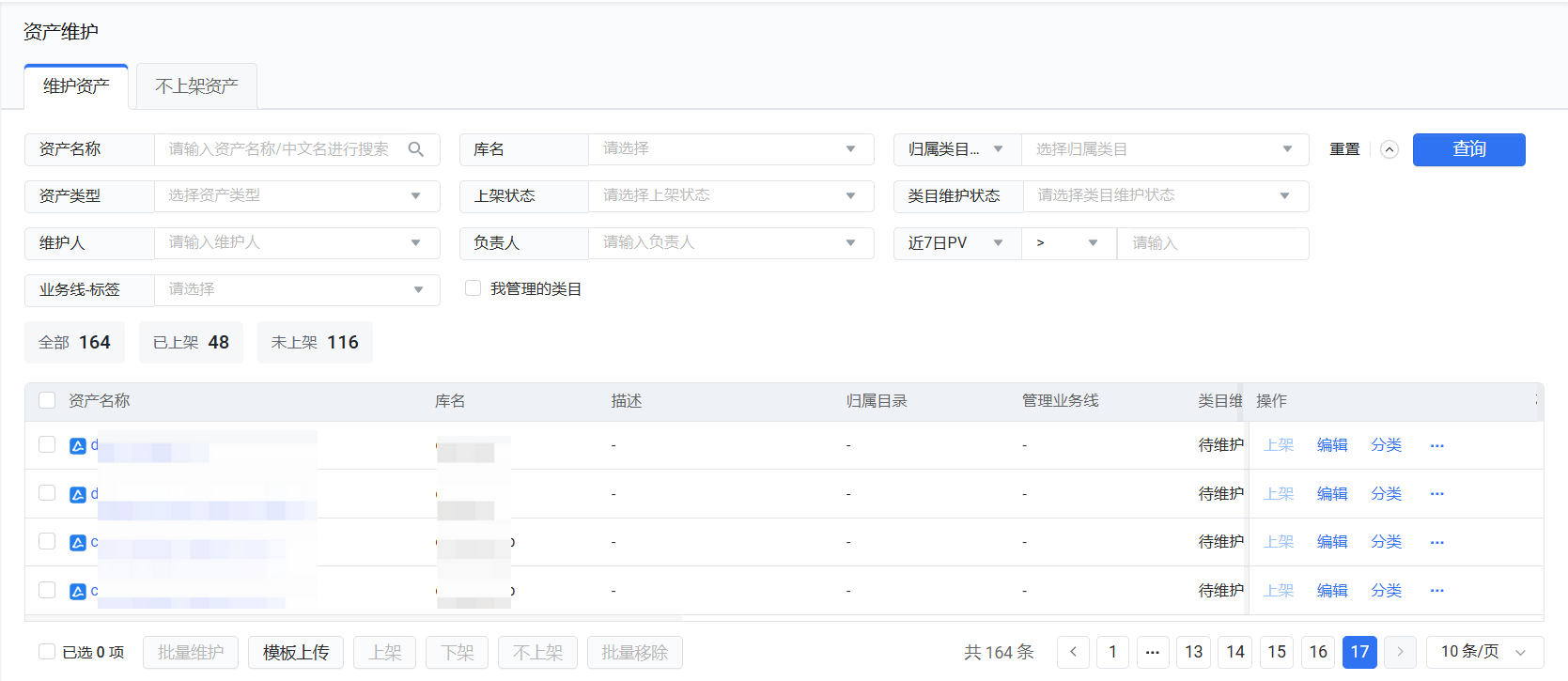Click the next page right arrow

[x=1400, y=652]
